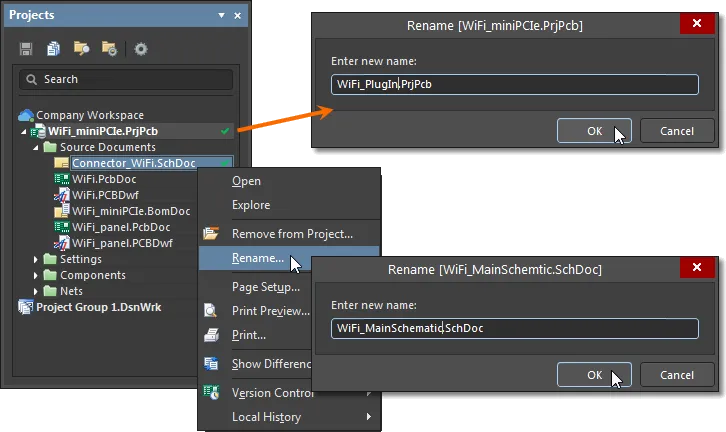
Task: Click the Components folder icon
Action: [x=50, y=275]
